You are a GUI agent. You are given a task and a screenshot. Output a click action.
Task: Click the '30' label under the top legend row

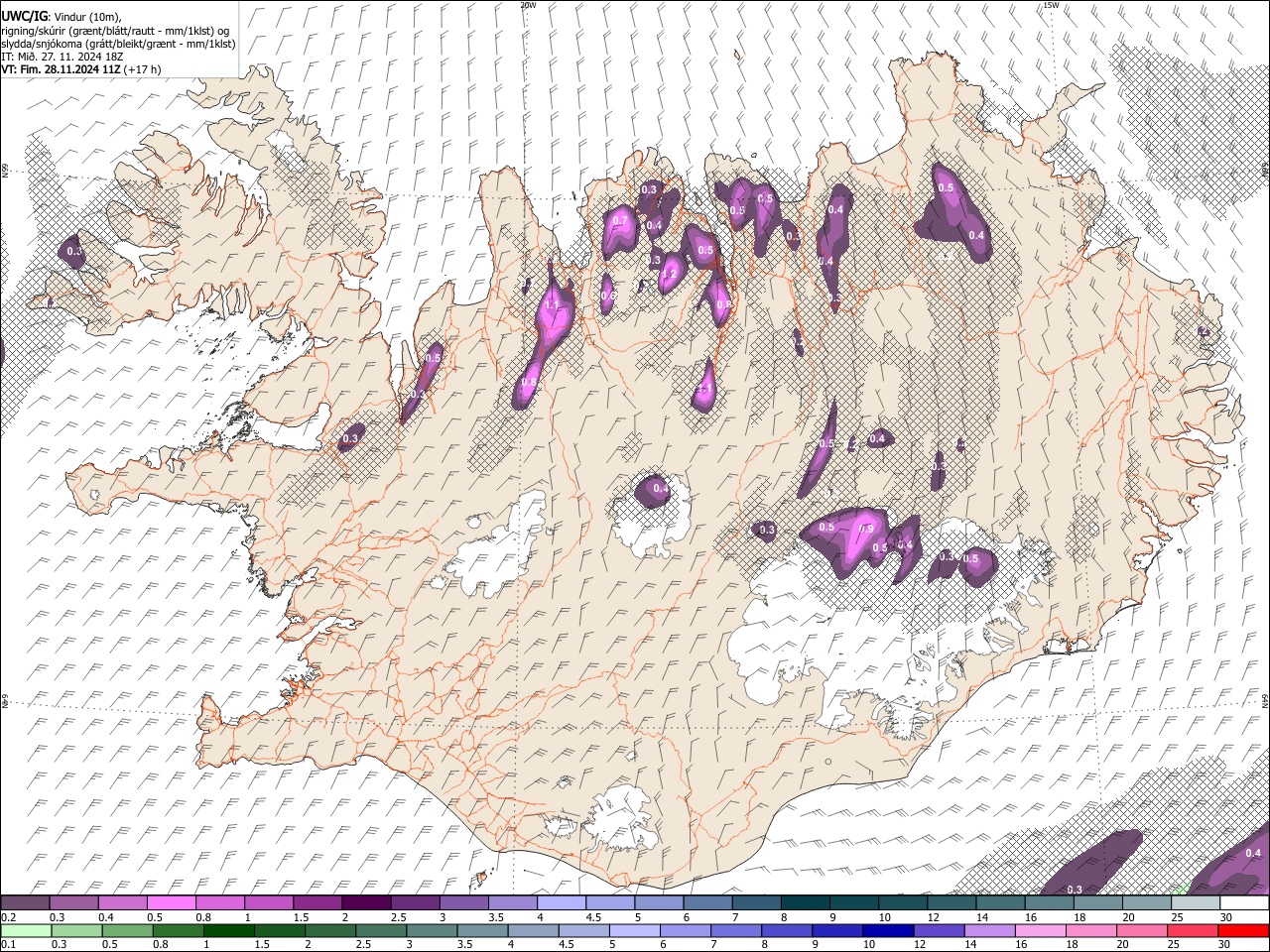click(1226, 917)
